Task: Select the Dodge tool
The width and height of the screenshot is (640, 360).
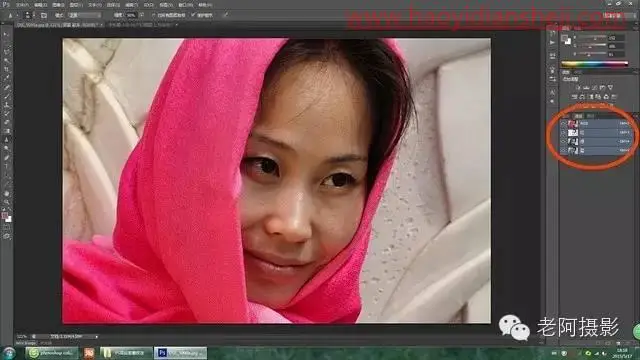Action: click(x=6, y=148)
